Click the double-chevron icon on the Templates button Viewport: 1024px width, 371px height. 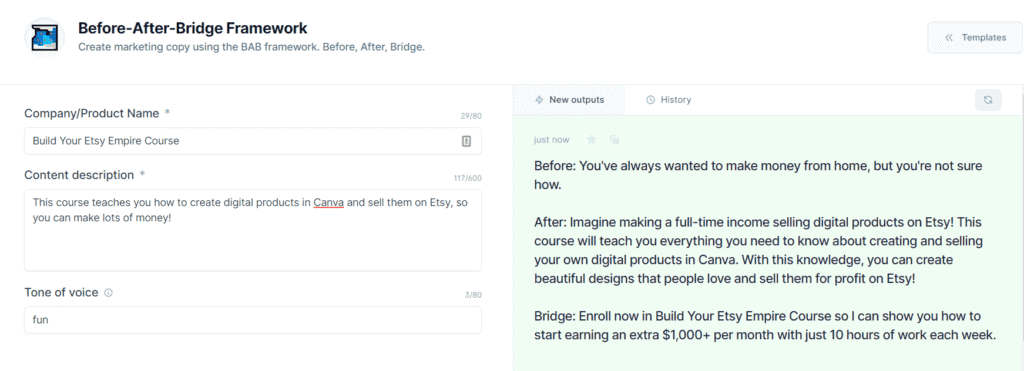click(x=949, y=37)
